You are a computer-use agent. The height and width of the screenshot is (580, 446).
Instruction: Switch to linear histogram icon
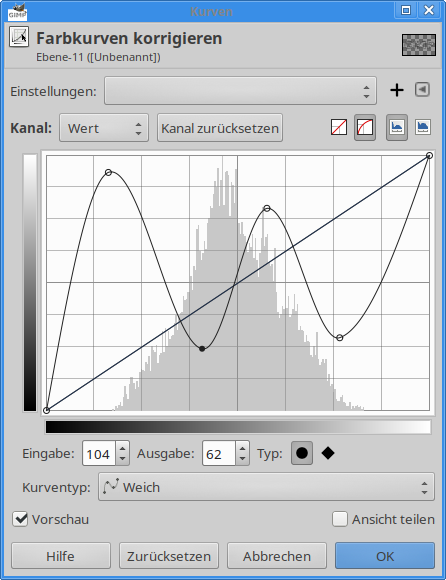tap(397, 128)
